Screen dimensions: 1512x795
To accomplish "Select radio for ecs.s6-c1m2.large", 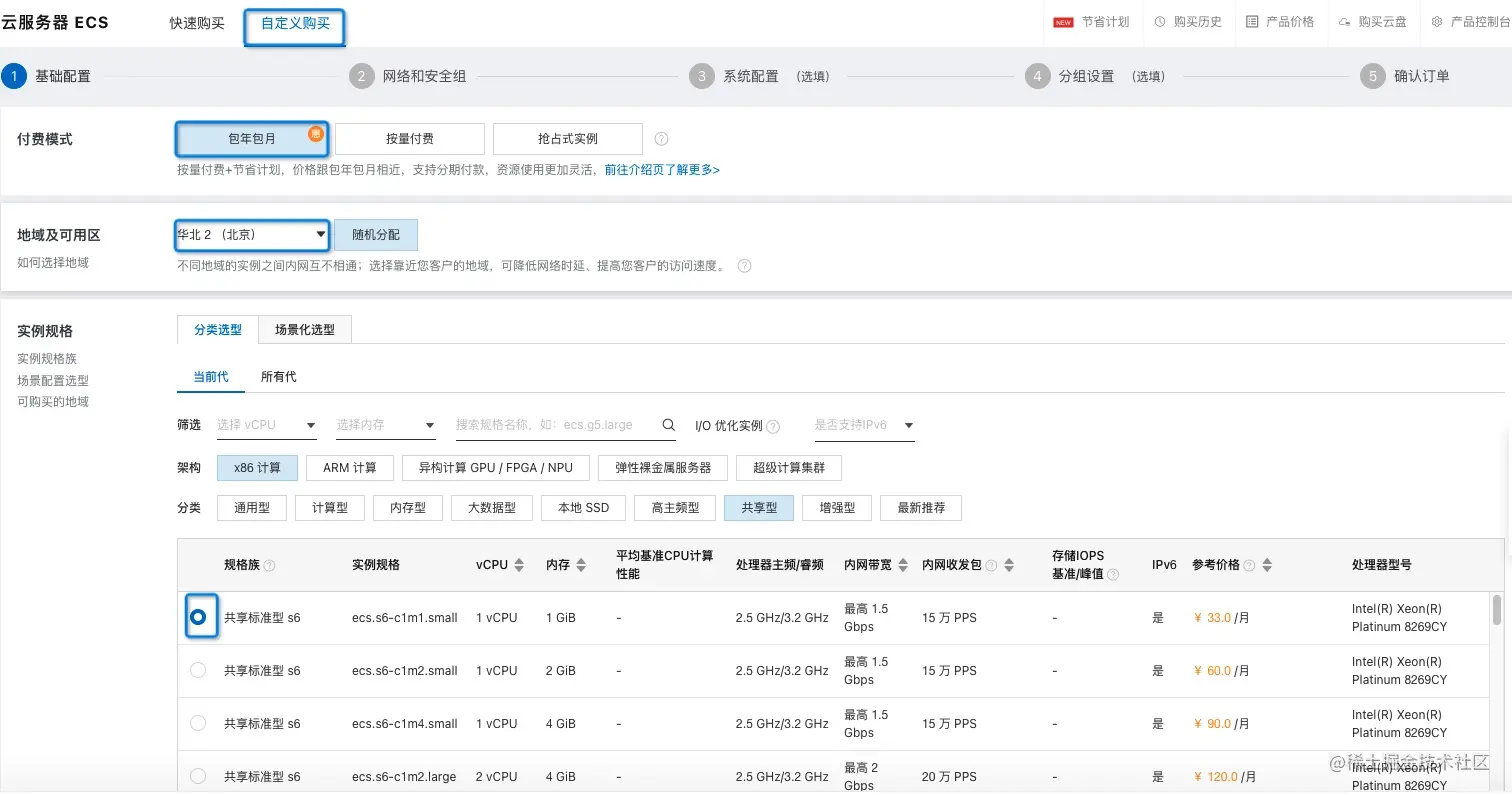I will point(198,776).
